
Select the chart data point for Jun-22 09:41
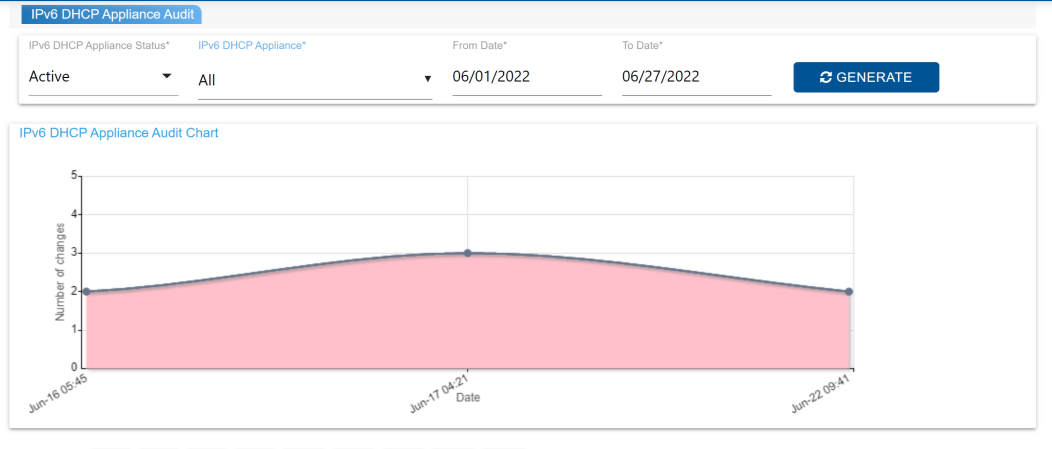point(848,292)
